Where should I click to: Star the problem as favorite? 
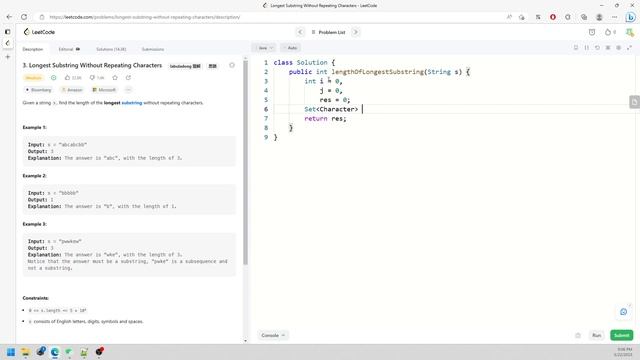pyautogui.click(x=115, y=78)
